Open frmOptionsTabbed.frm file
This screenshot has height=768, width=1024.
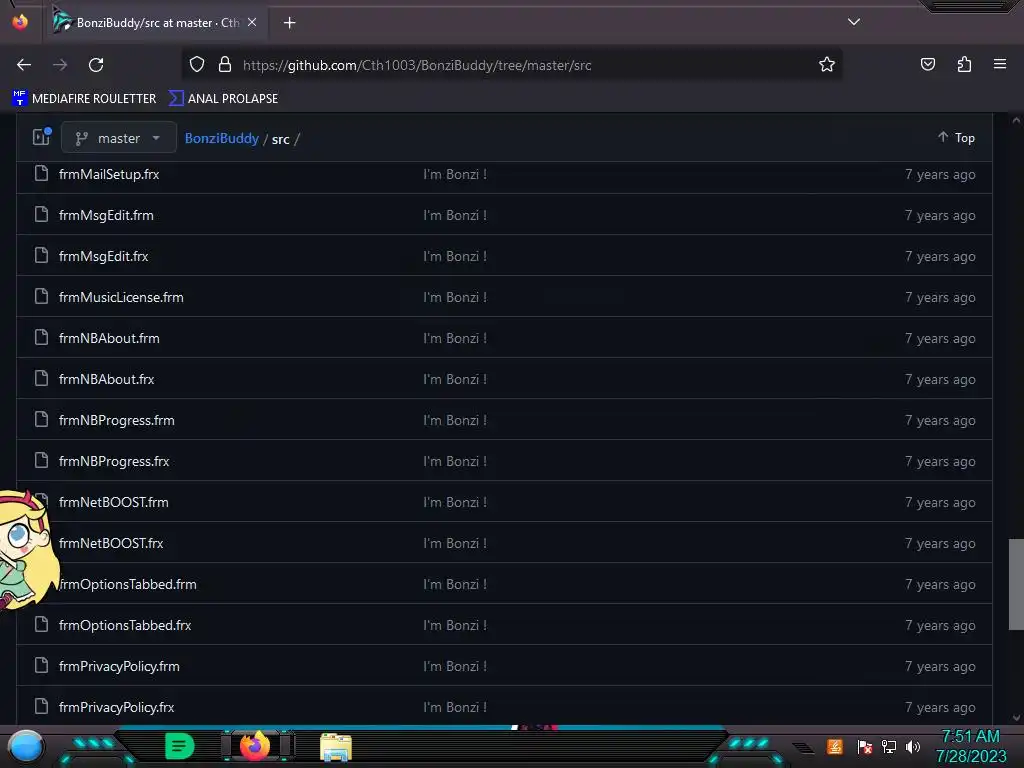click(128, 584)
